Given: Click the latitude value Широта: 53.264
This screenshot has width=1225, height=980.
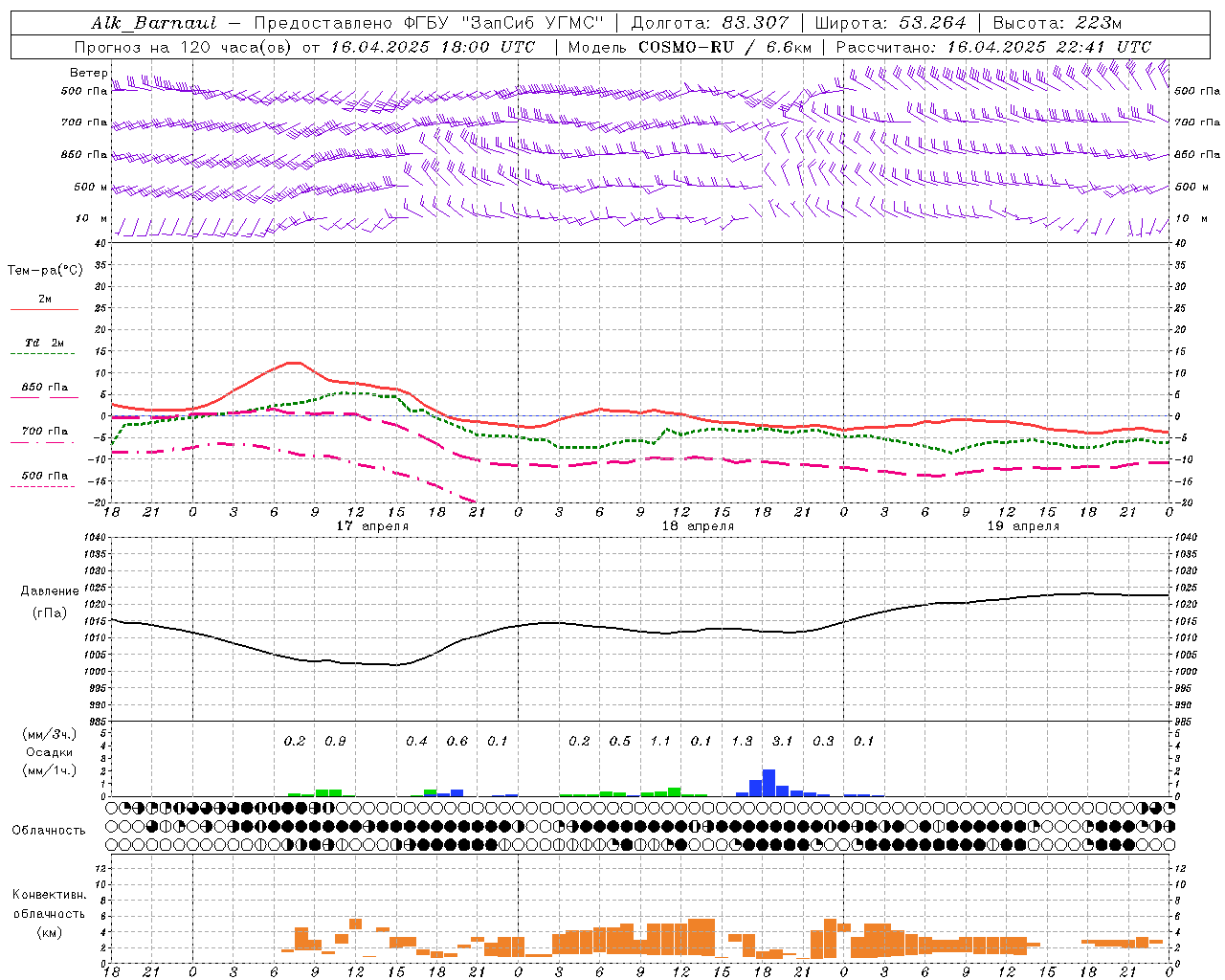Looking at the screenshot, I should pos(890,23).
